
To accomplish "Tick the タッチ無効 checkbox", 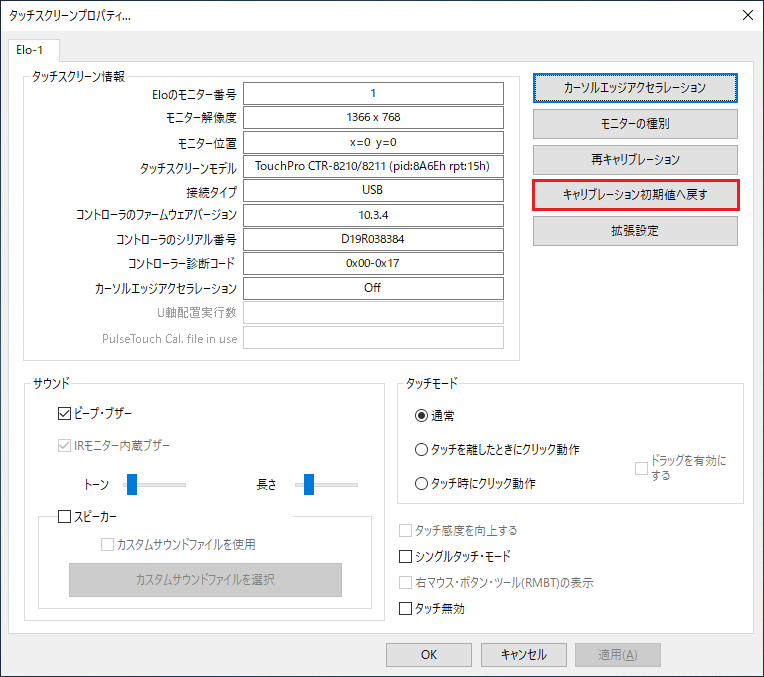I will [x=406, y=608].
